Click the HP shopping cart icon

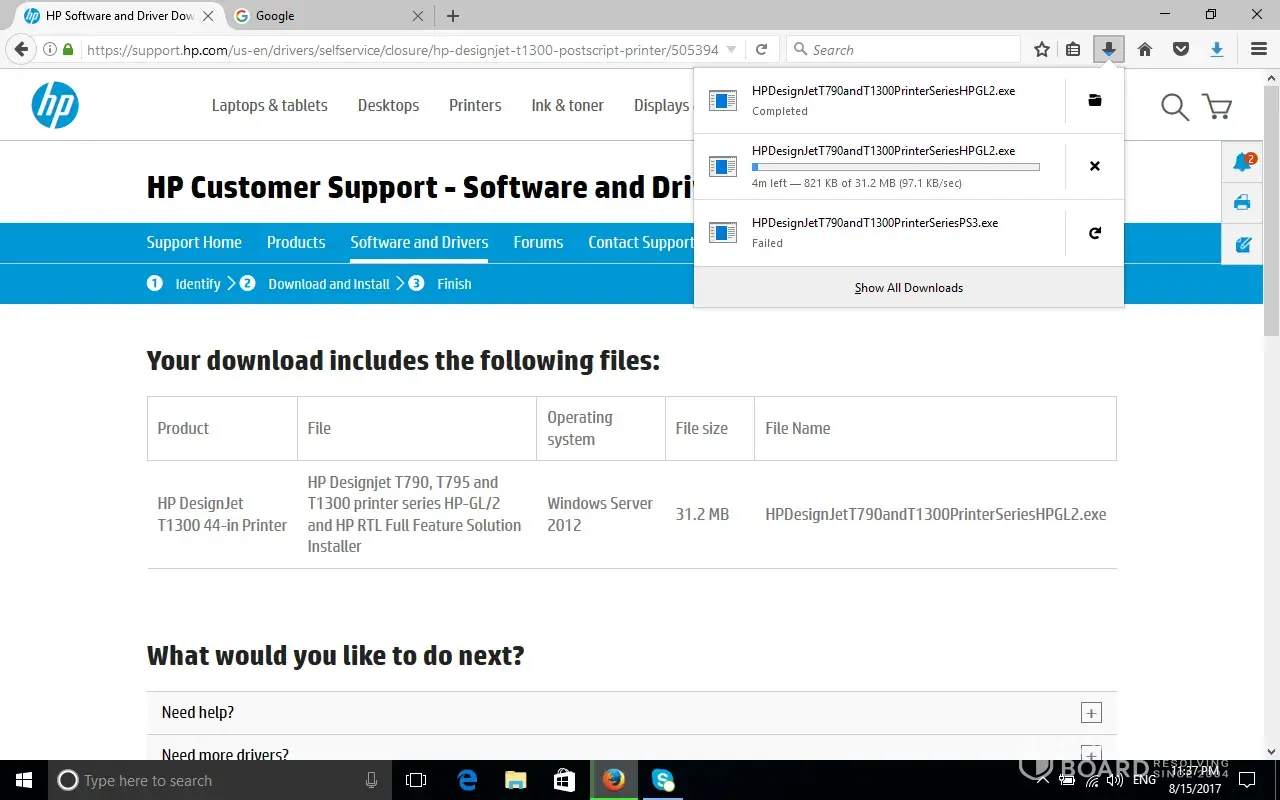click(1217, 106)
